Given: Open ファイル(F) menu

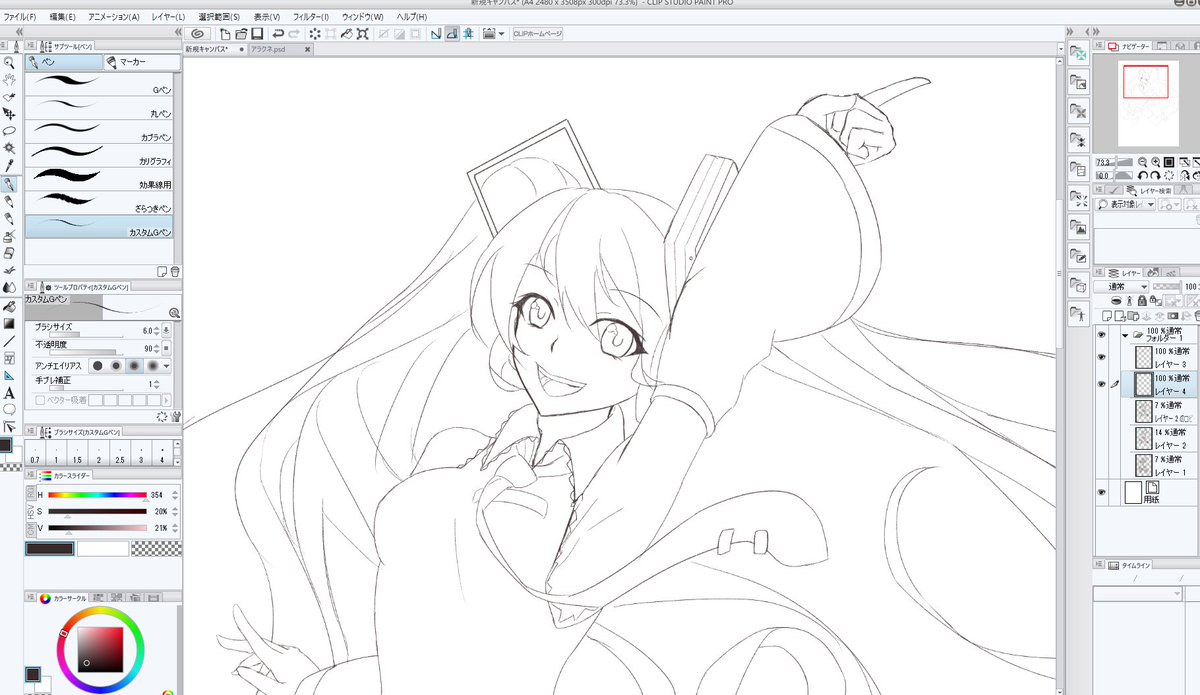Looking at the screenshot, I should 20,17.
